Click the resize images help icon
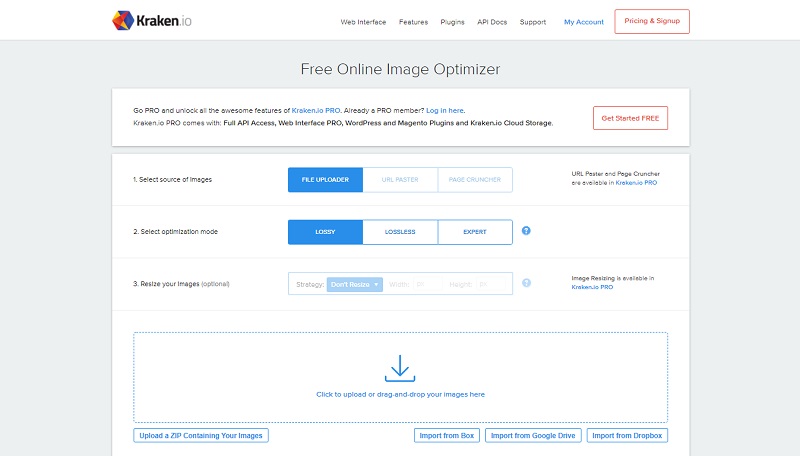800x456 pixels. (x=526, y=283)
